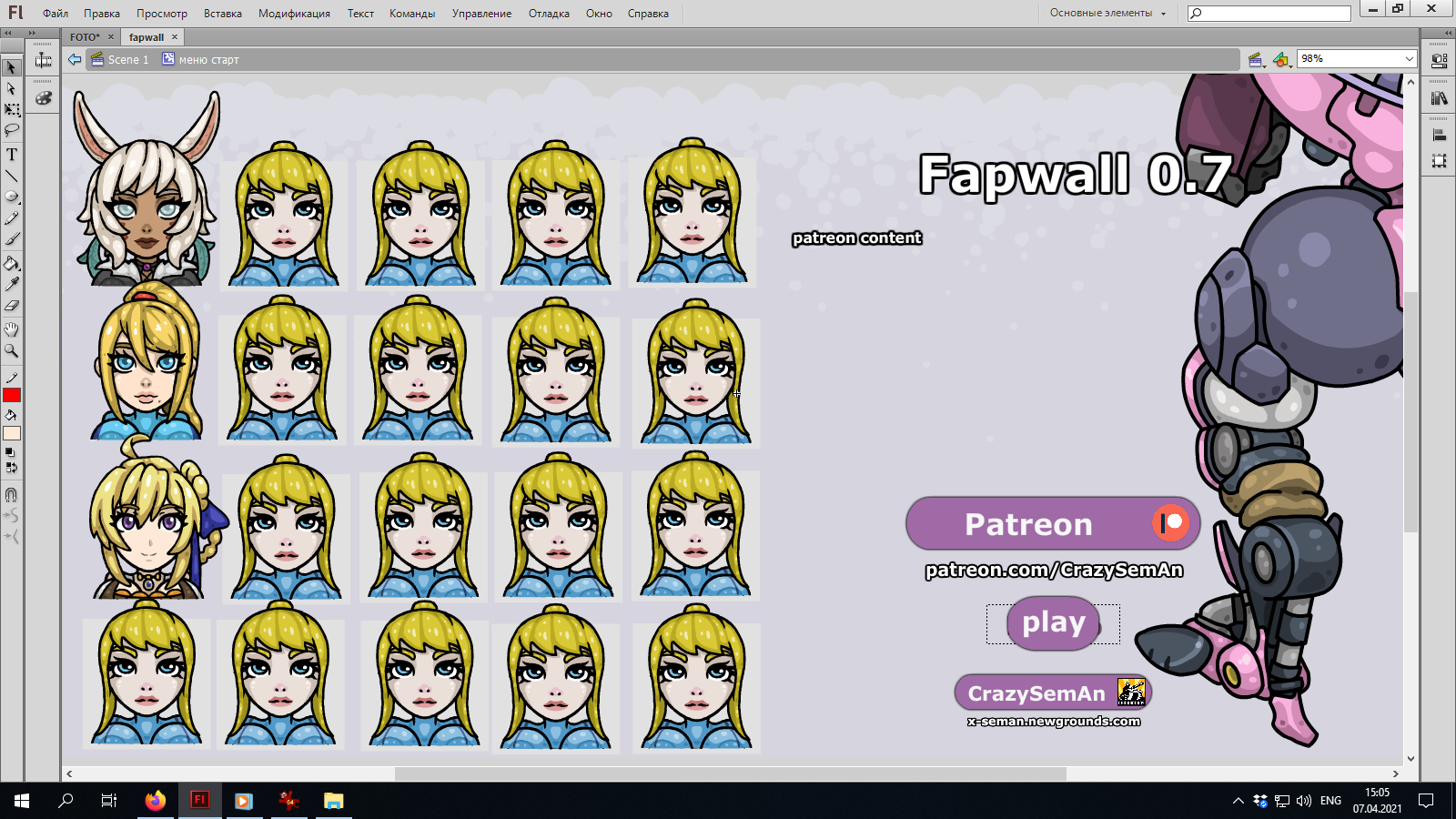1456x819 pixels.
Task: Select the Hand tool
Action: pos(12,329)
